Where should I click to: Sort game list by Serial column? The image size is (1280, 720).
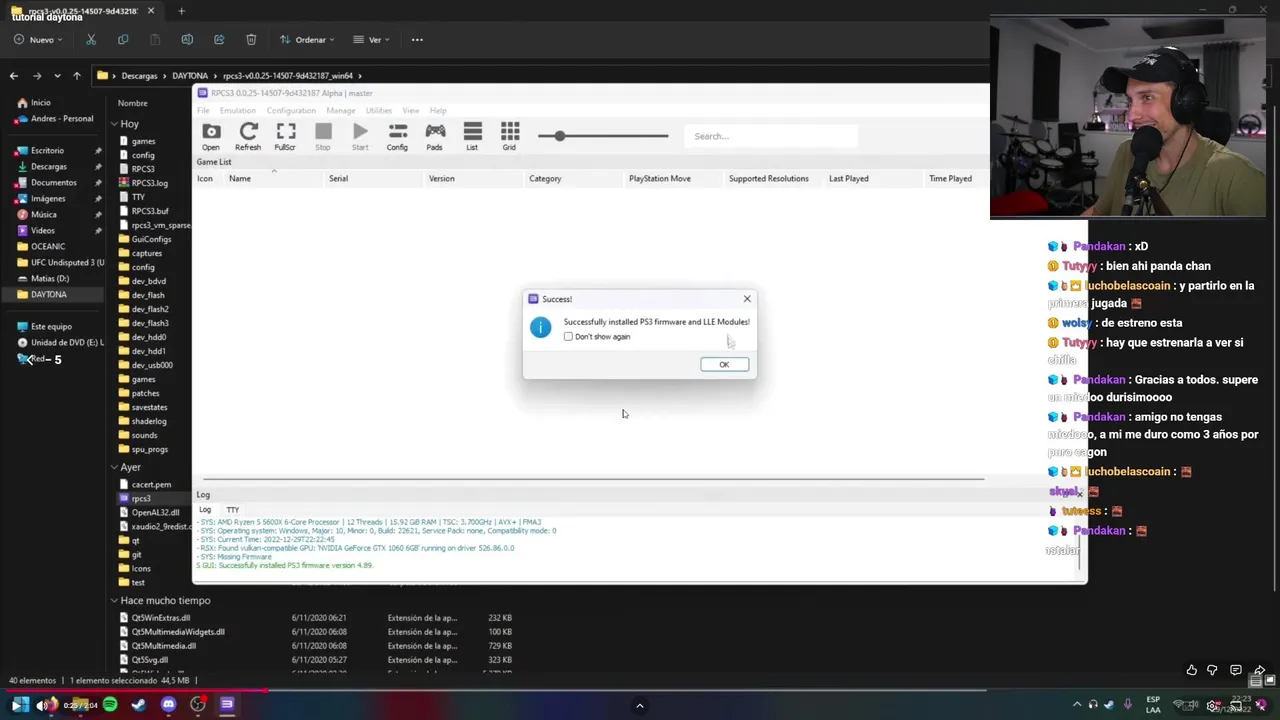338,179
